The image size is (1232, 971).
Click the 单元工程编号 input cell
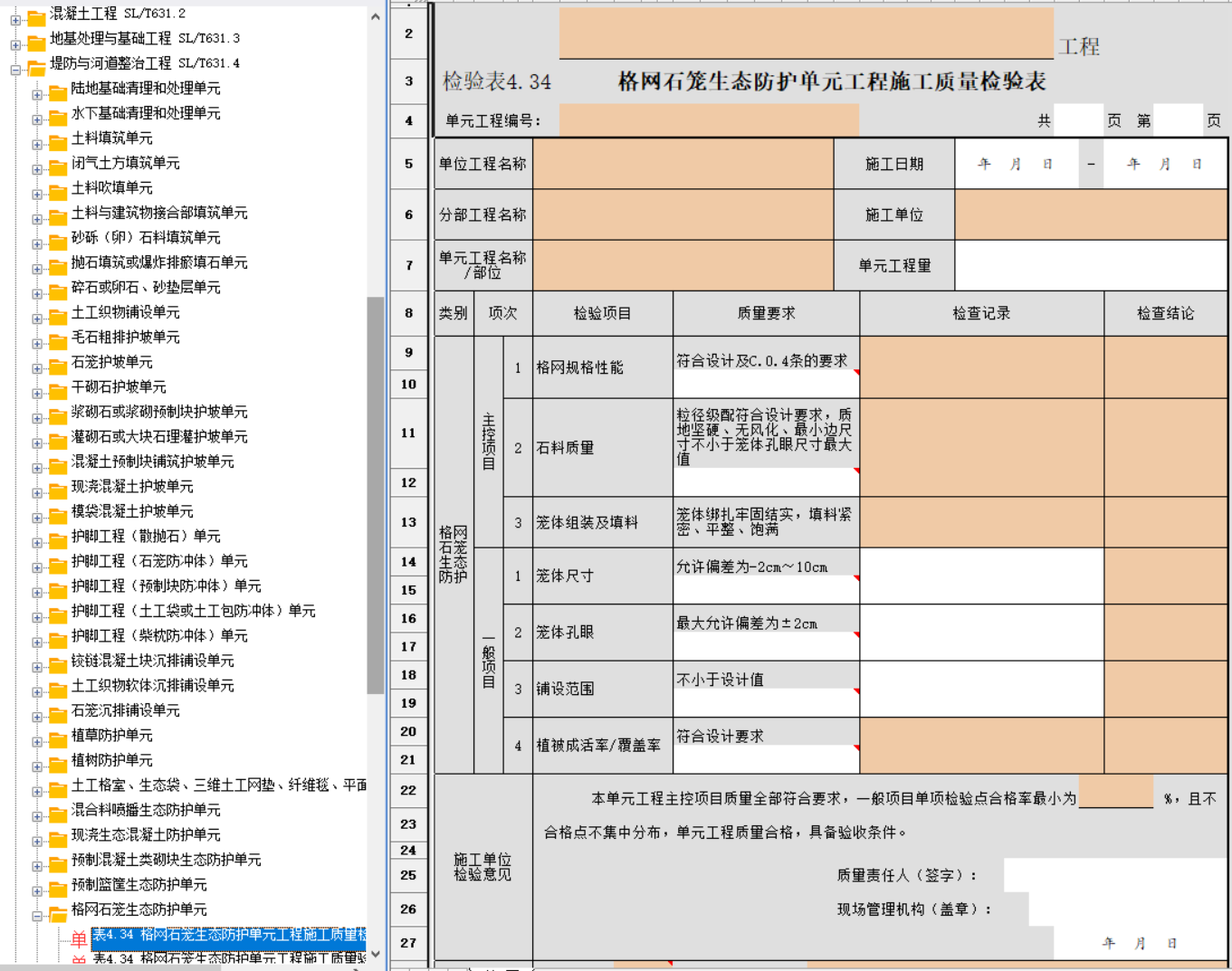pyautogui.click(x=708, y=120)
